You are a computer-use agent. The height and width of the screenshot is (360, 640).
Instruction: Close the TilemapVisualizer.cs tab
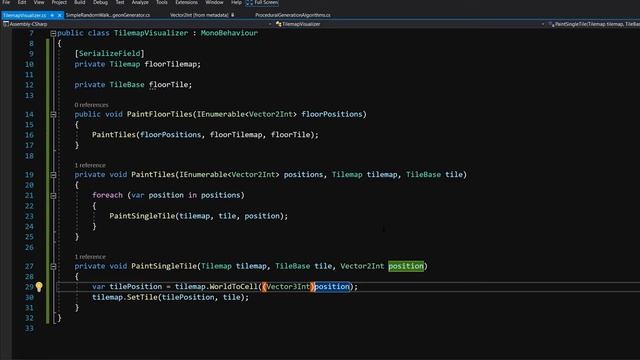[x=60, y=15]
